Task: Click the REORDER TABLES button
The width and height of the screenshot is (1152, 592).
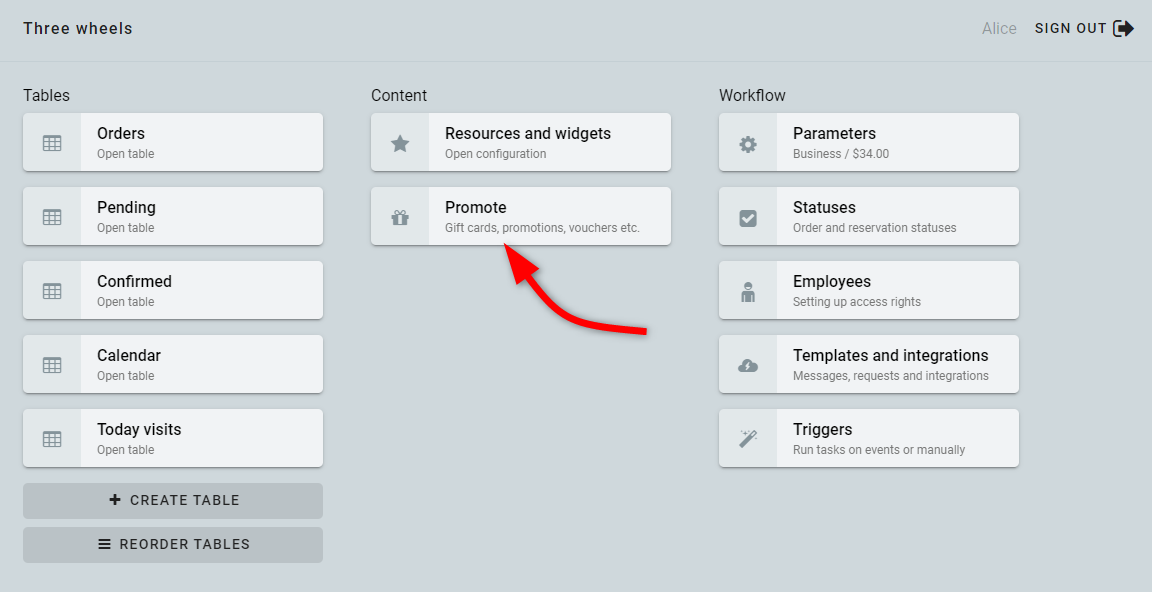Action: click(173, 545)
